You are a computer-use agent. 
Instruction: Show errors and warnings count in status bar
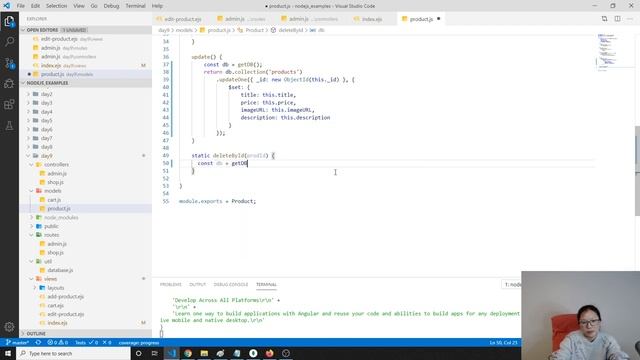coord(58,342)
